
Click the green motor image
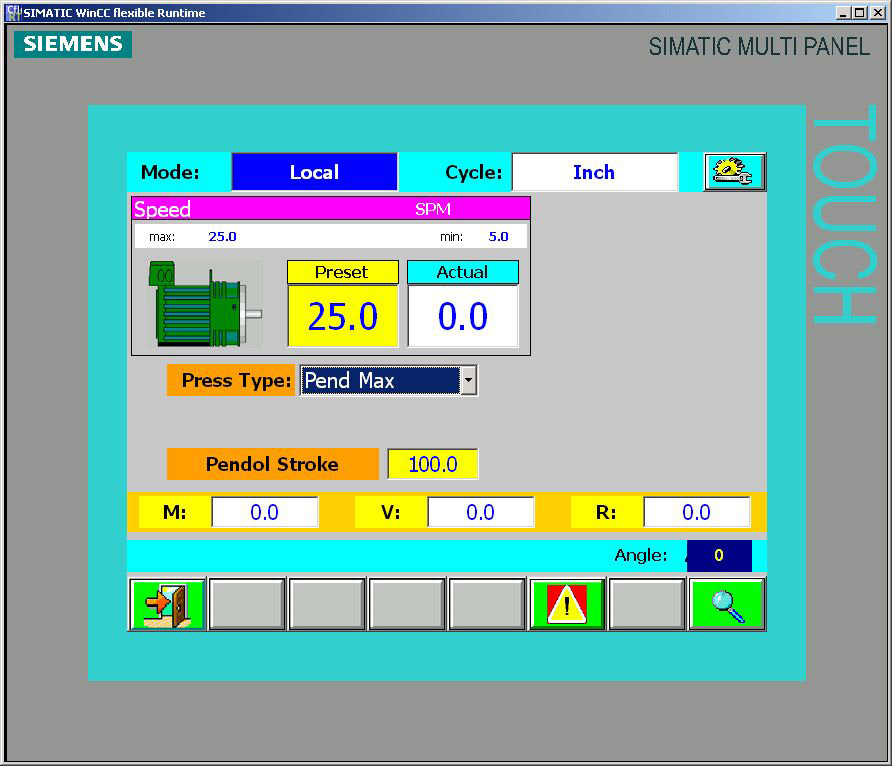point(205,304)
